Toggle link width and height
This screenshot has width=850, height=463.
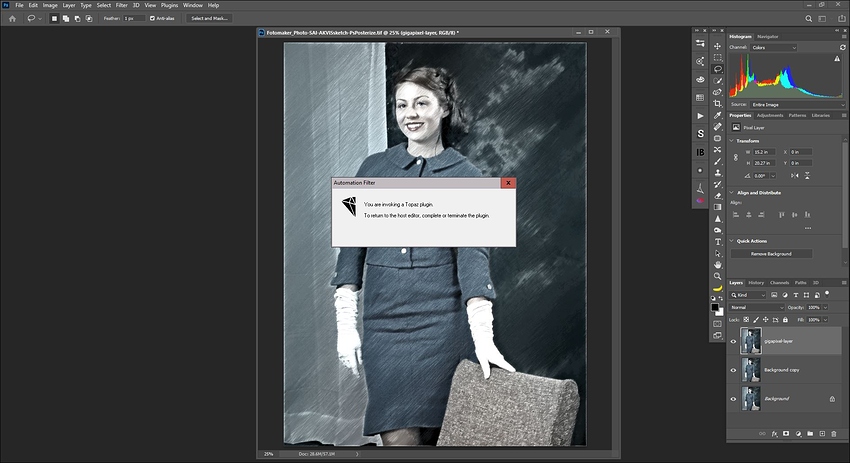coord(736,157)
